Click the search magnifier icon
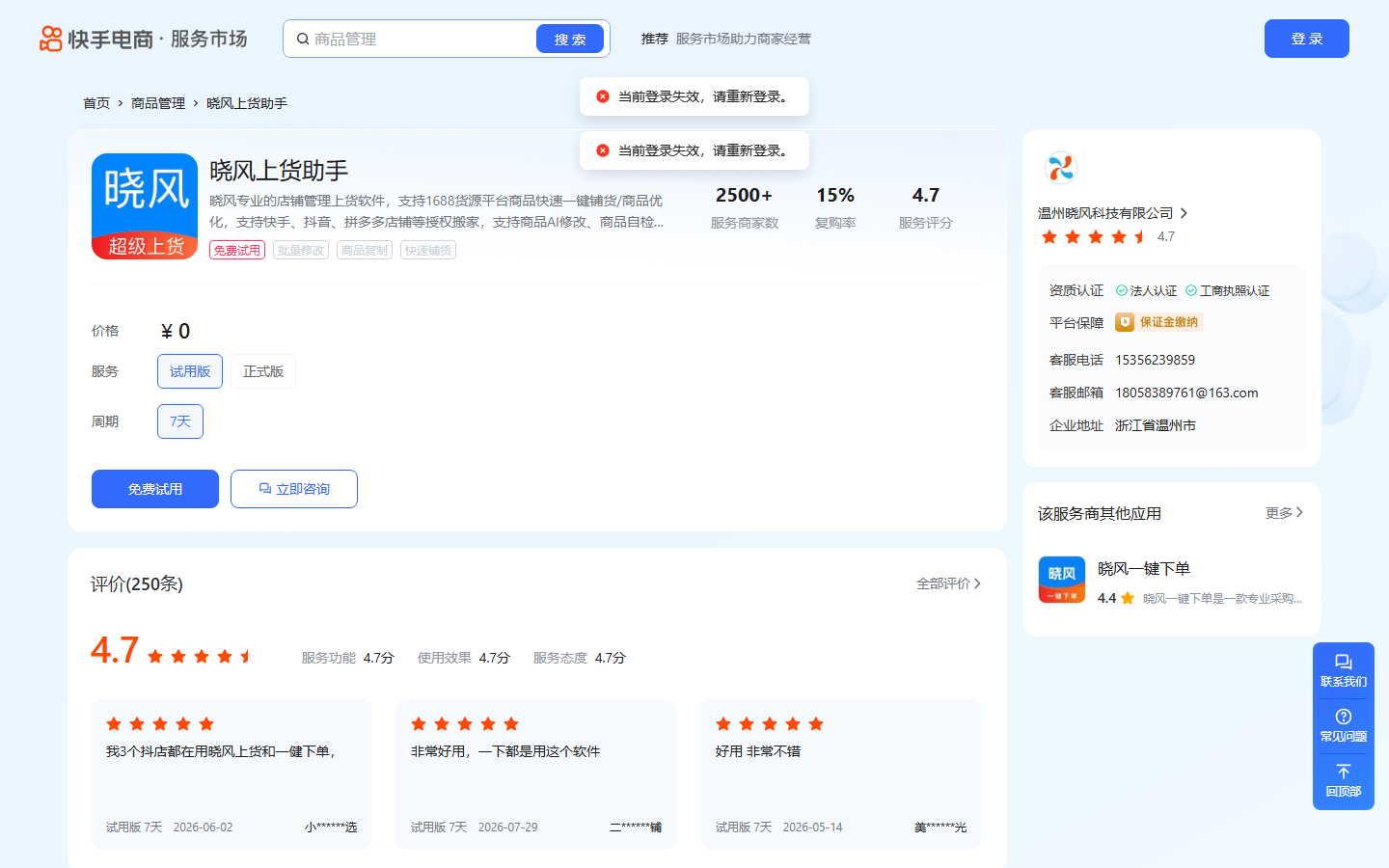This screenshot has height=868, width=1389. pyautogui.click(x=303, y=39)
